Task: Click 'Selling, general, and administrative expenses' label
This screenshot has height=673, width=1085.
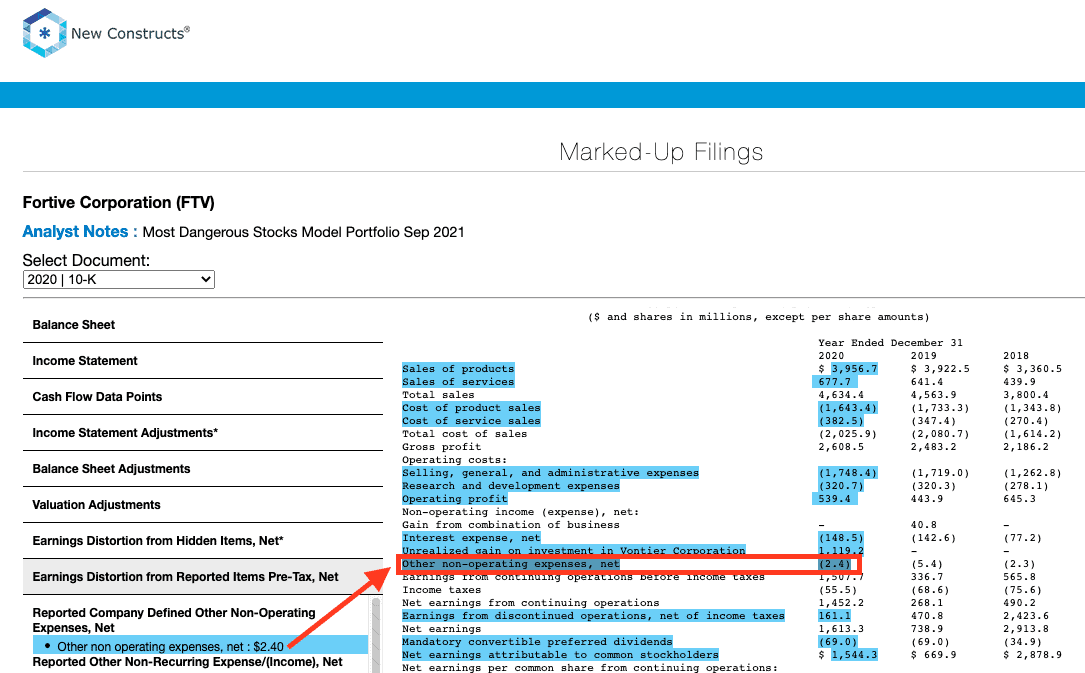Action: click(x=550, y=473)
